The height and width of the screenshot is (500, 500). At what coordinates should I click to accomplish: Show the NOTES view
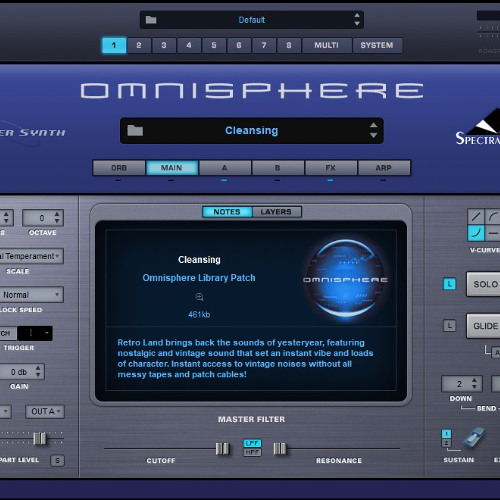coord(227,212)
